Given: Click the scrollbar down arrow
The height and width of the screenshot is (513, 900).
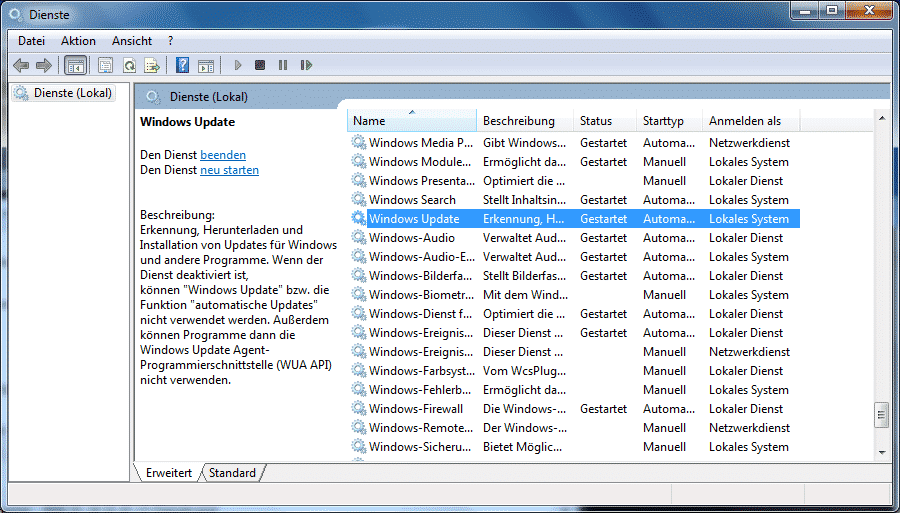Looking at the screenshot, I should tap(882, 453).
